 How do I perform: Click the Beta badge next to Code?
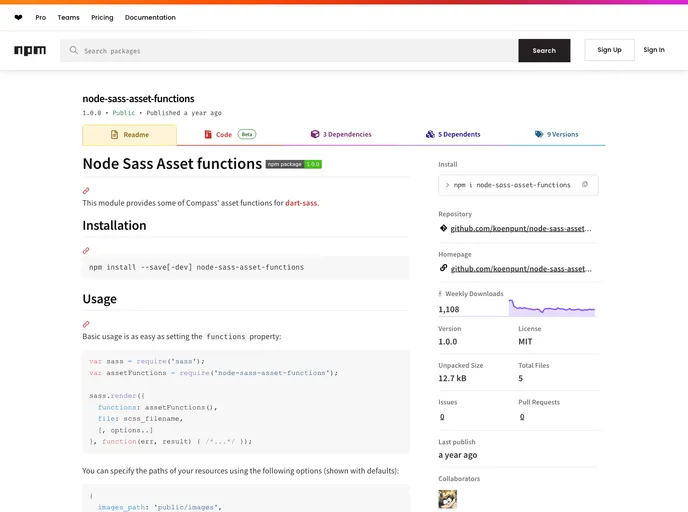point(247,134)
